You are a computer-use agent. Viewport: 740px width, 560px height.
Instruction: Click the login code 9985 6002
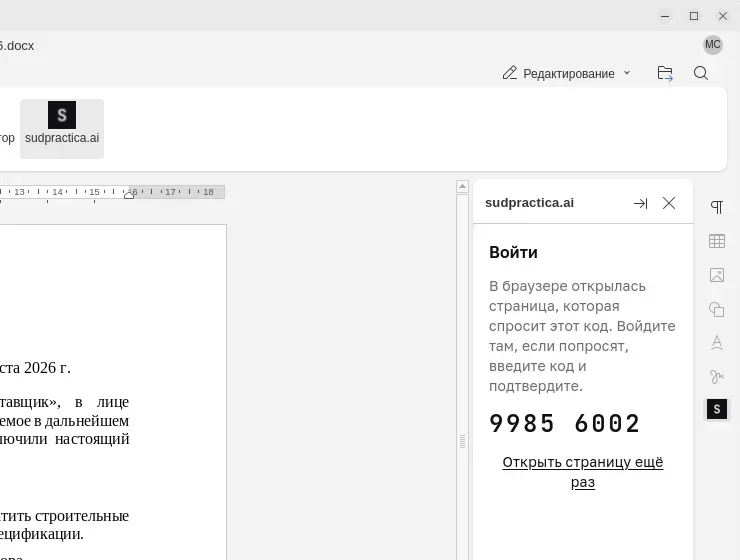(x=564, y=423)
